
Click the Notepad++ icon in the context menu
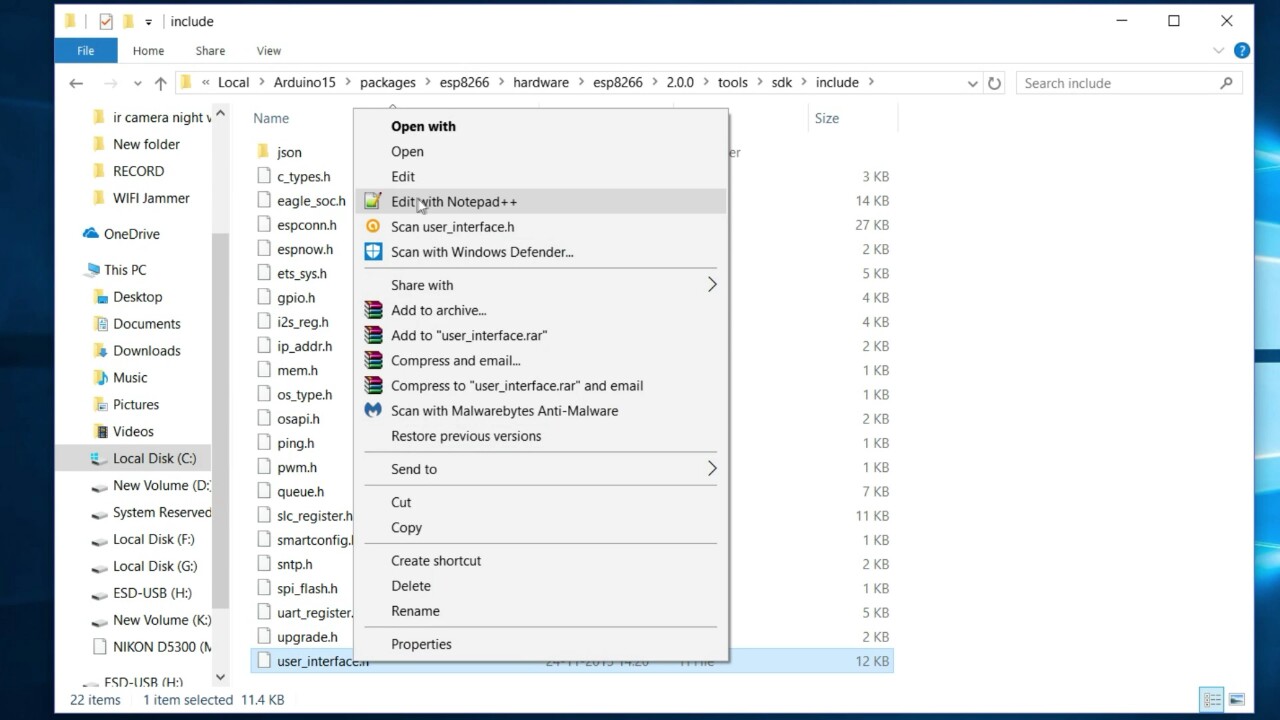coord(373,201)
